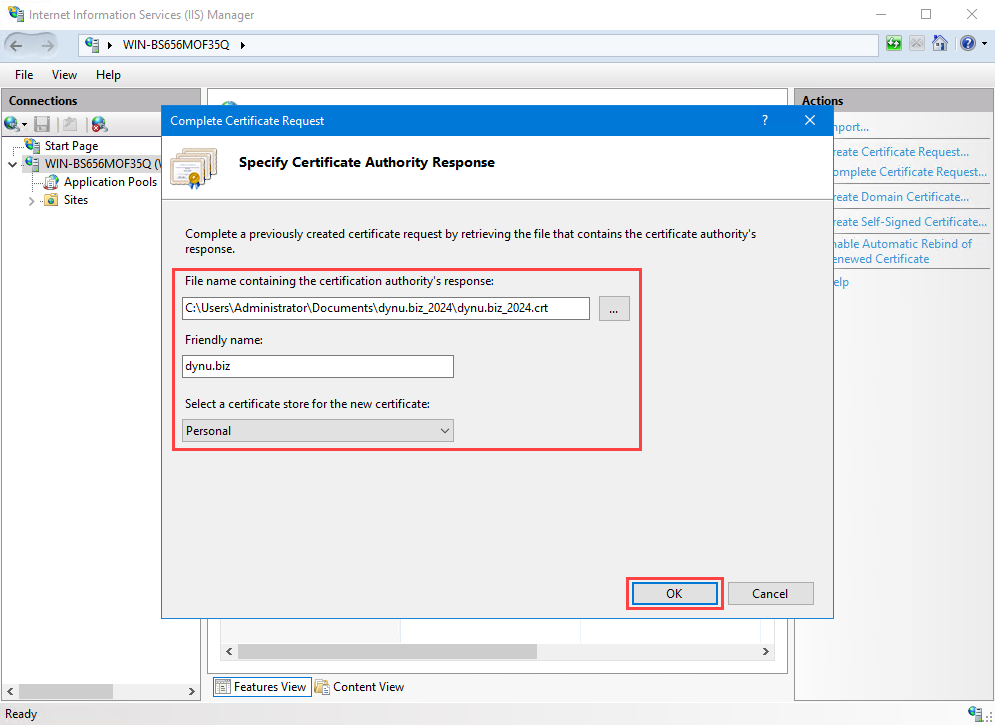
Task: Click right arrow of center pane scrollbar
Action: point(766,651)
